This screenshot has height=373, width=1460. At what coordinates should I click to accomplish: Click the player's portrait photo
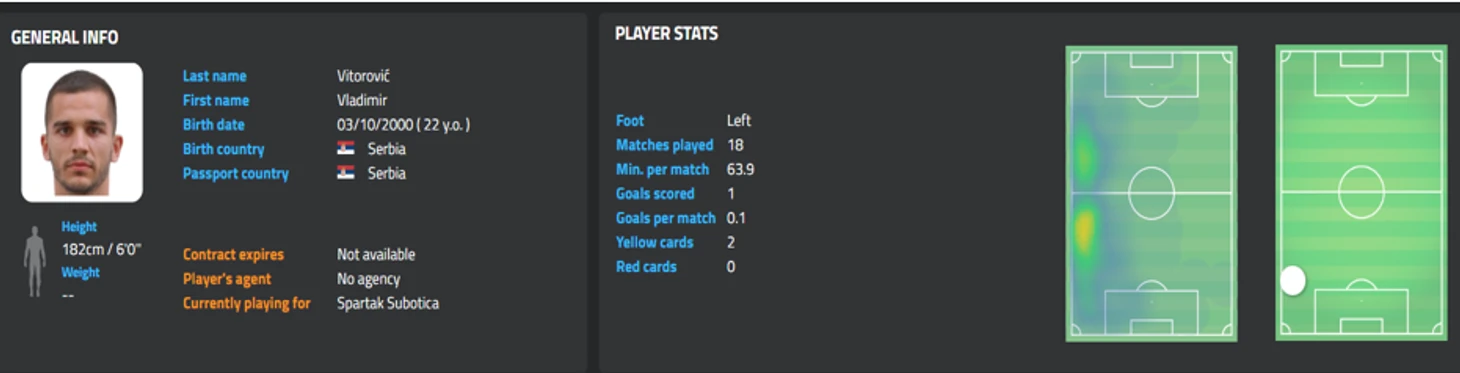click(x=82, y=133)
